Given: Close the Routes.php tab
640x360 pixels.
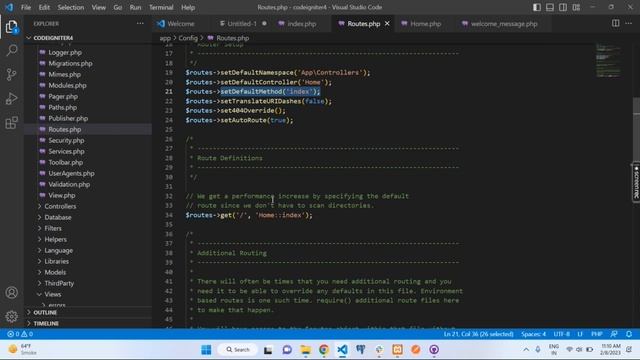Looking at the screenshot, I should click(387, 24).
